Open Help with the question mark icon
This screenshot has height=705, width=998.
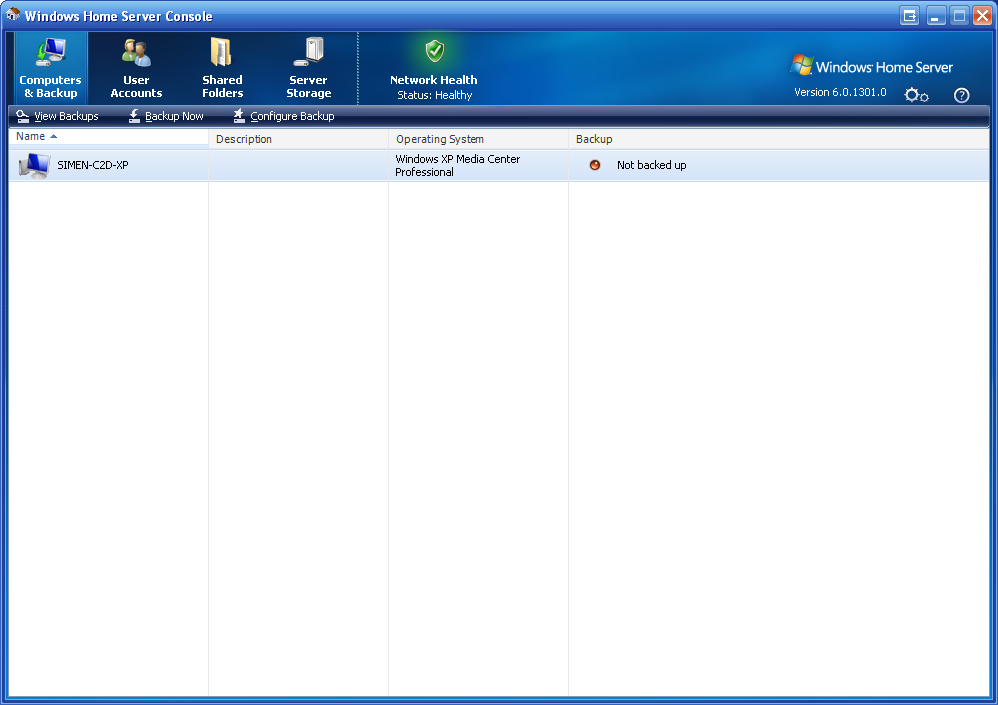point(961,95)
